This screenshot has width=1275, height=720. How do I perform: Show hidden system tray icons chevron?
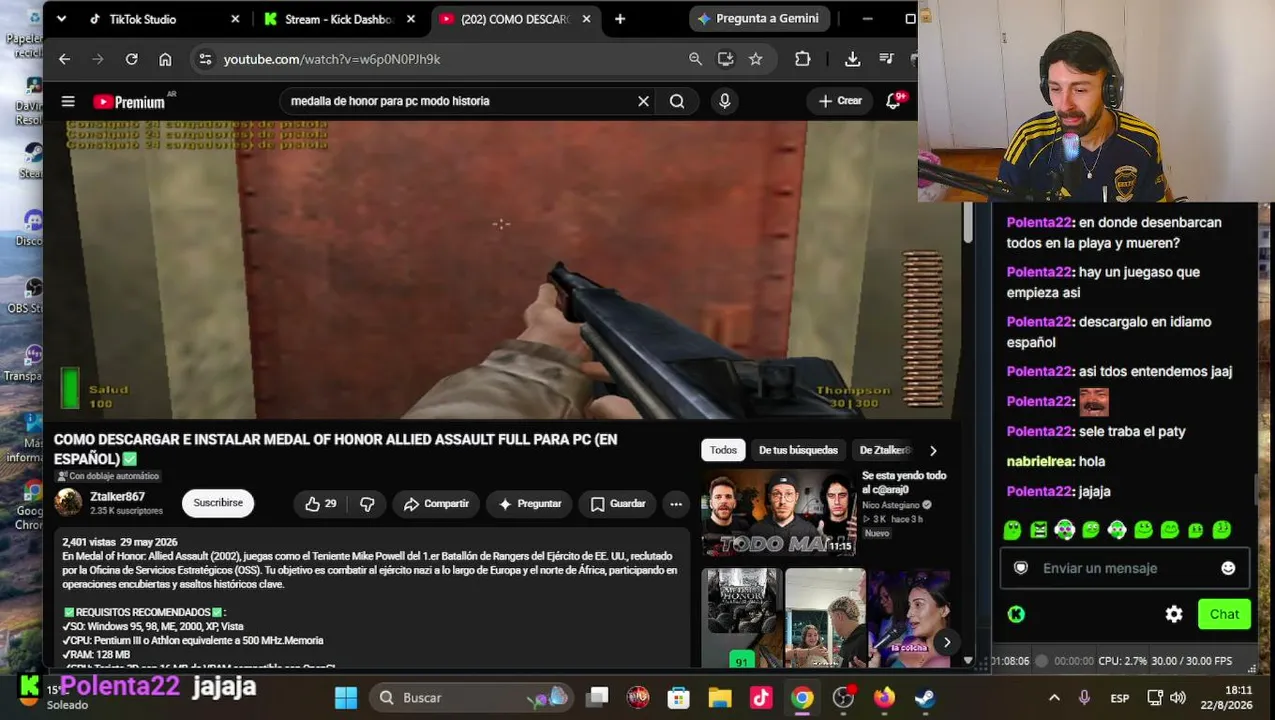(x=1054, y=698)
